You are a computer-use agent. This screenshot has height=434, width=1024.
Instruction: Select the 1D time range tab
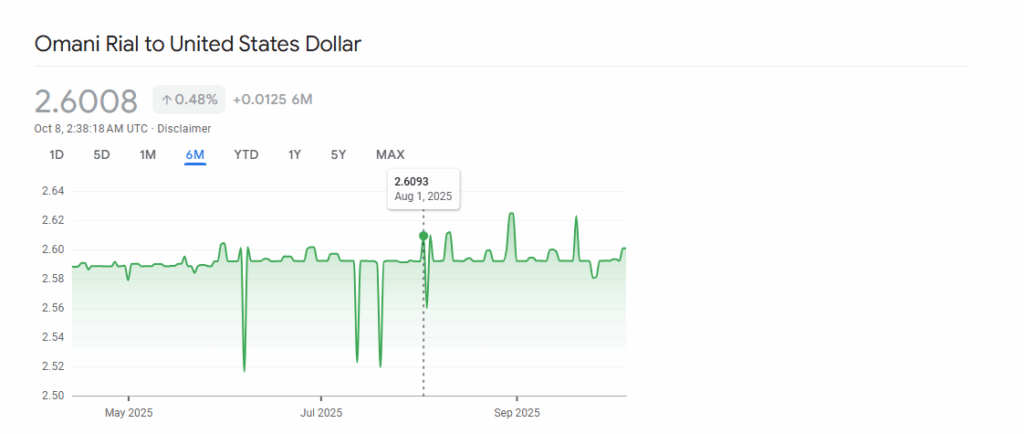[57, 154]
